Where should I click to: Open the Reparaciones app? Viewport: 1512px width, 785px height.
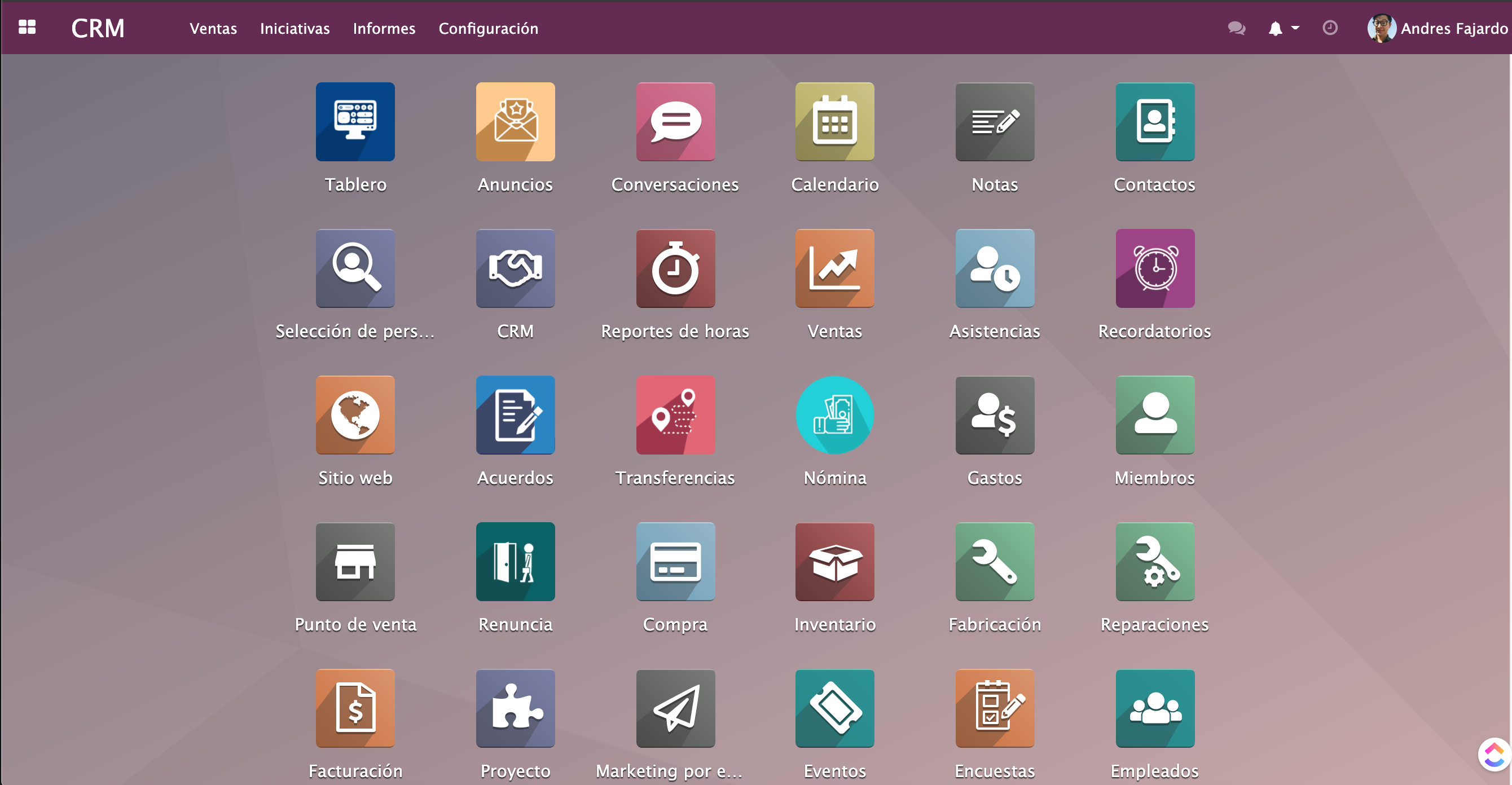[x=1155, y=562]
